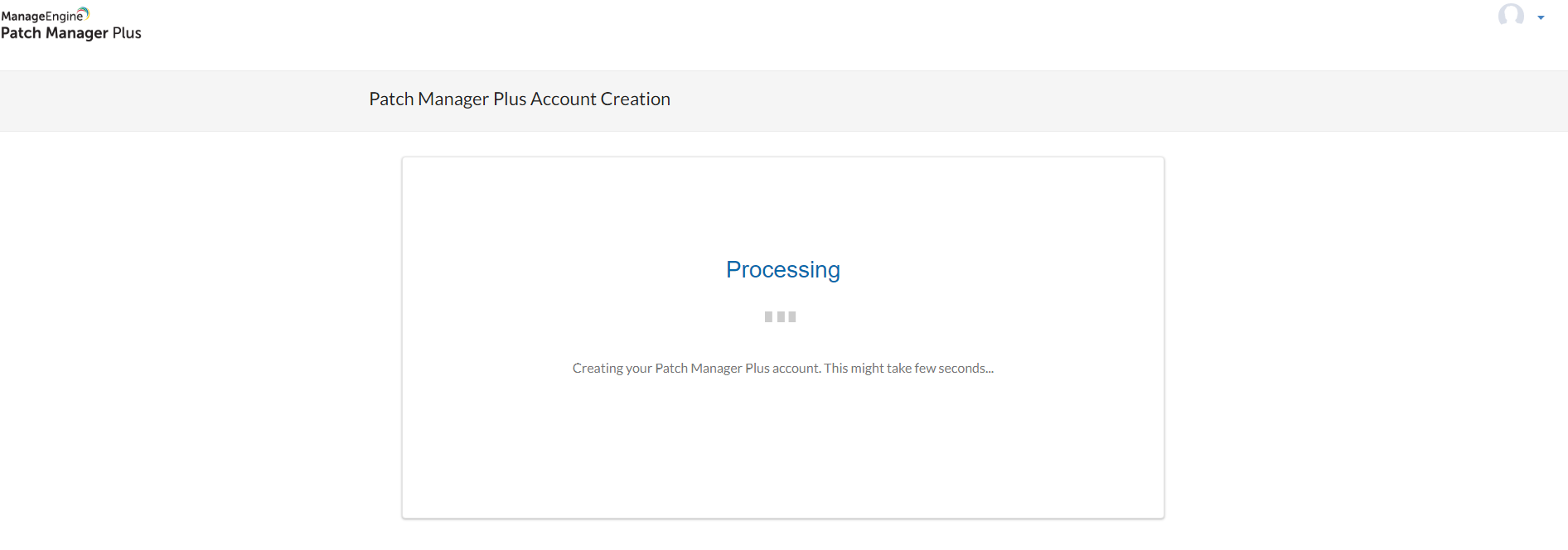The height and width of the screenshot is (550, 1568).
Task: Click the first loading indicator square
Action: [768, 316]
